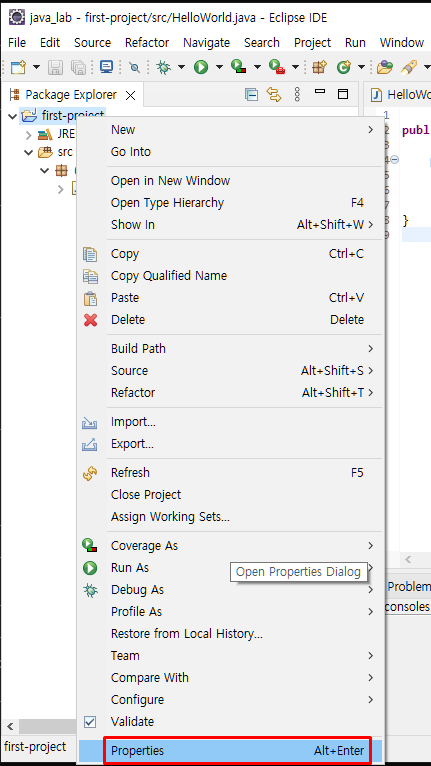Click the Save toolbar icon
Viewport: 431px width, 766px height.
[x=55, y=67]
